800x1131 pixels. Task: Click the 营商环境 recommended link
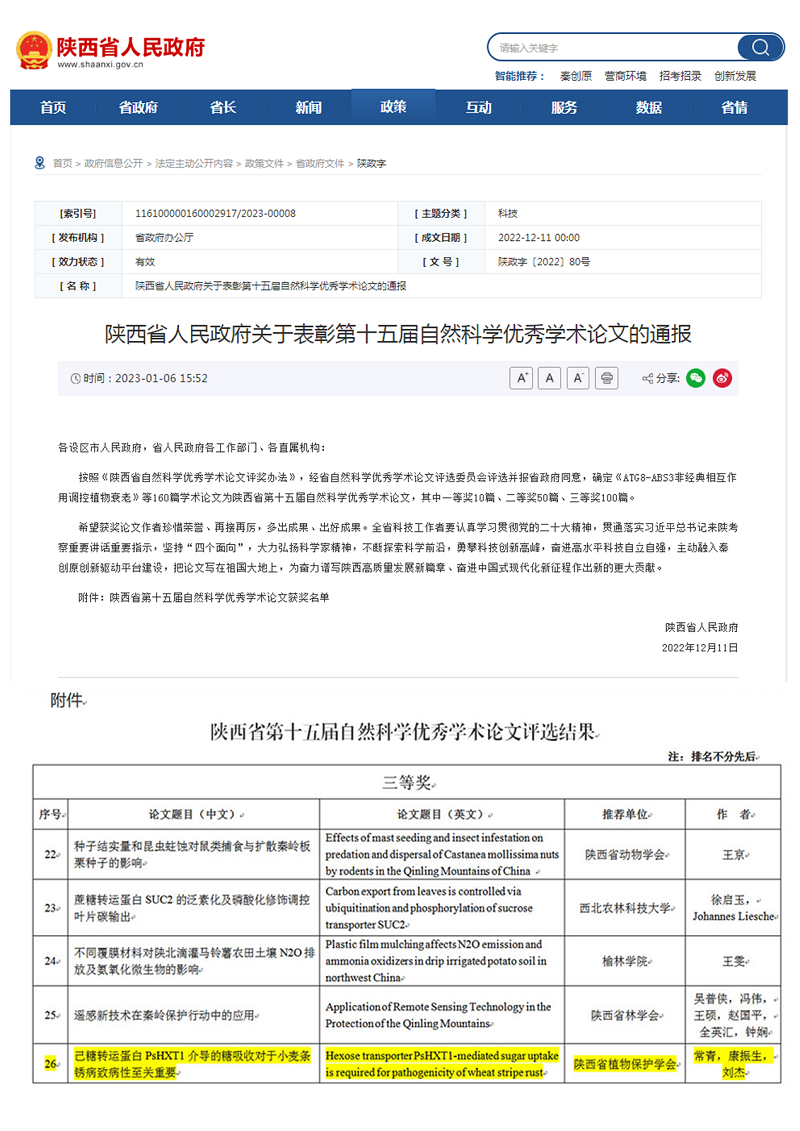pos(625,76)
